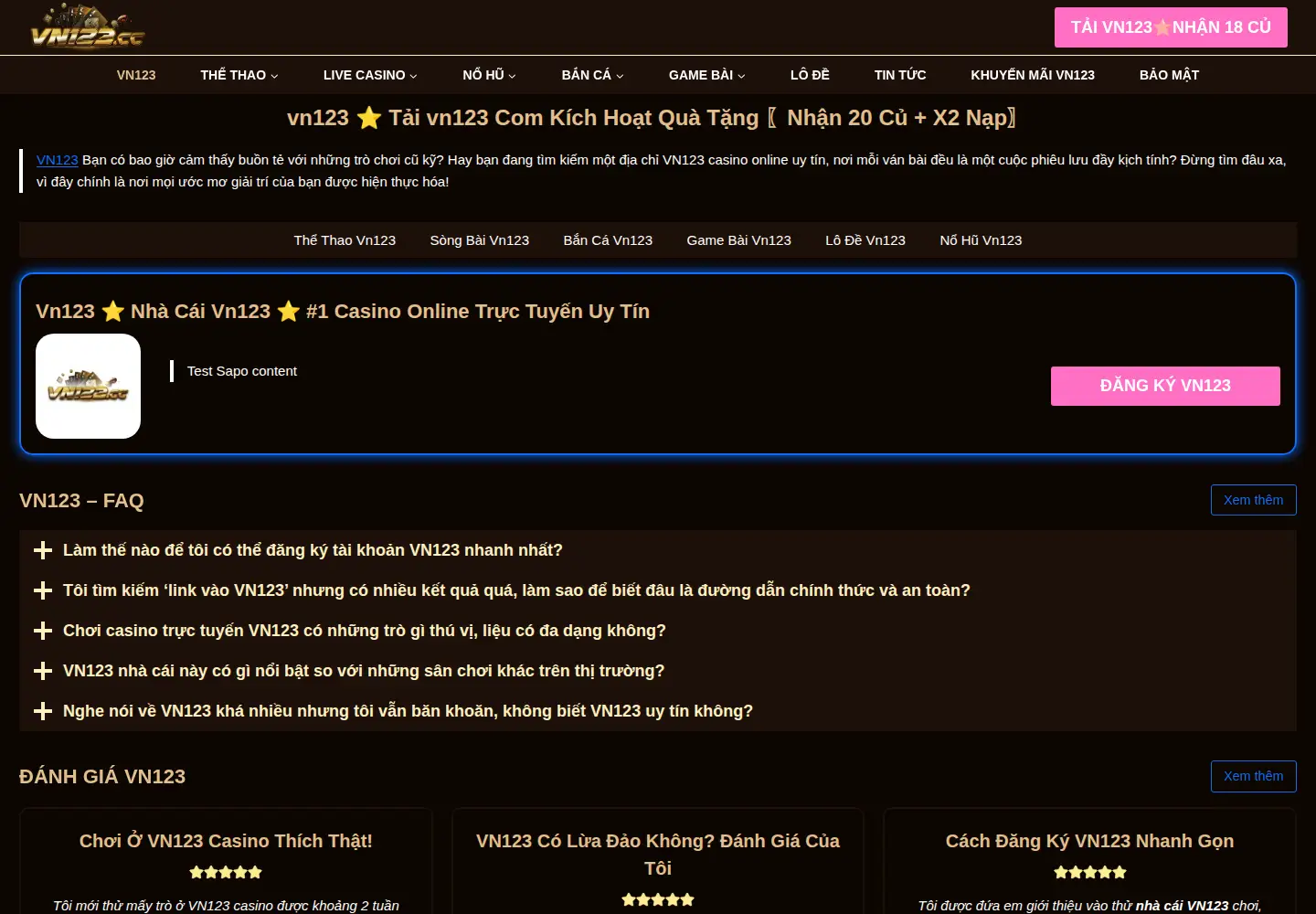The width and height of the screenshot is (1316, 914).
Task: Open the TIN TỨC menu item
Action: coord(900,75)
